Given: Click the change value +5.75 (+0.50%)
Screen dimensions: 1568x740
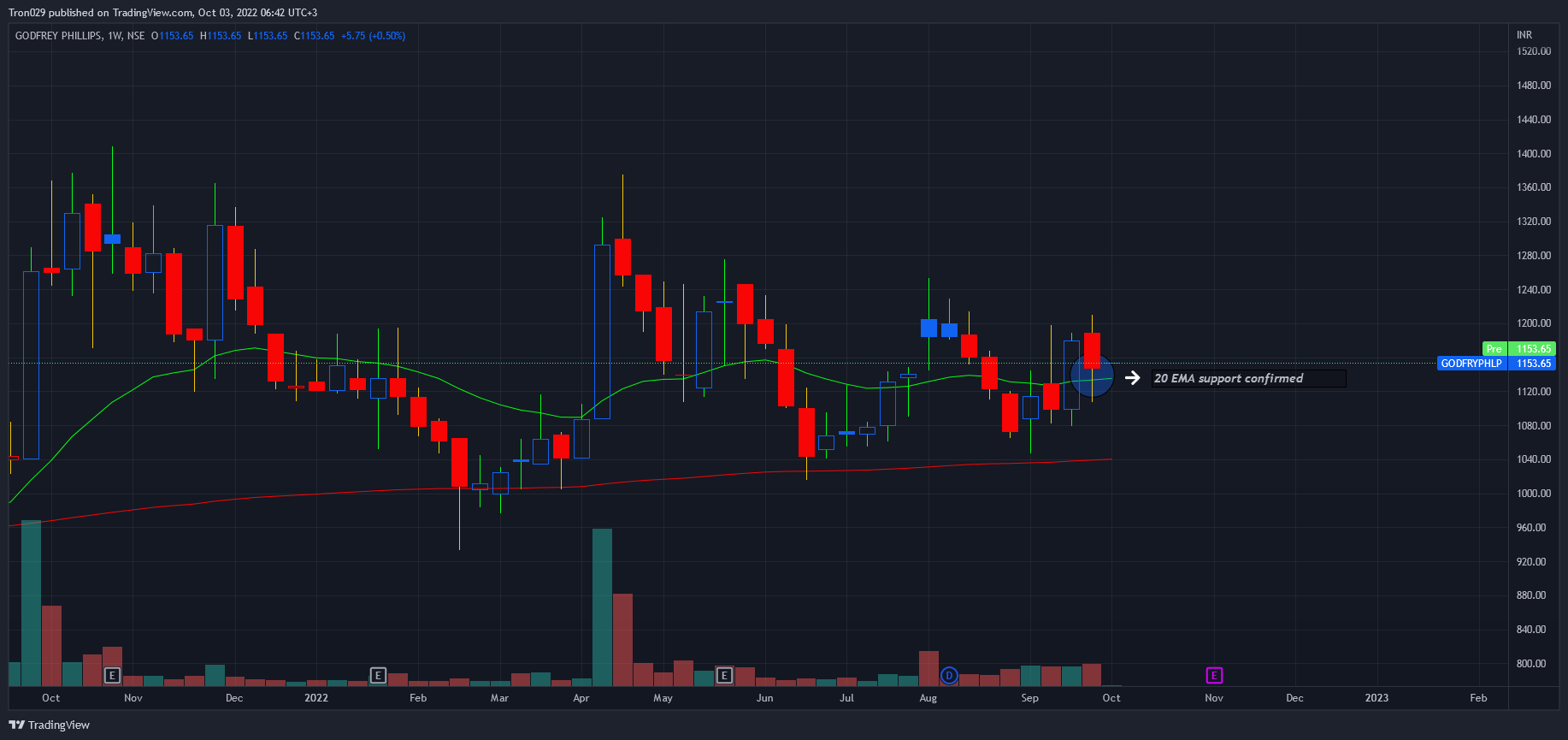Looking at the screenshot, I should pos(373,36).
